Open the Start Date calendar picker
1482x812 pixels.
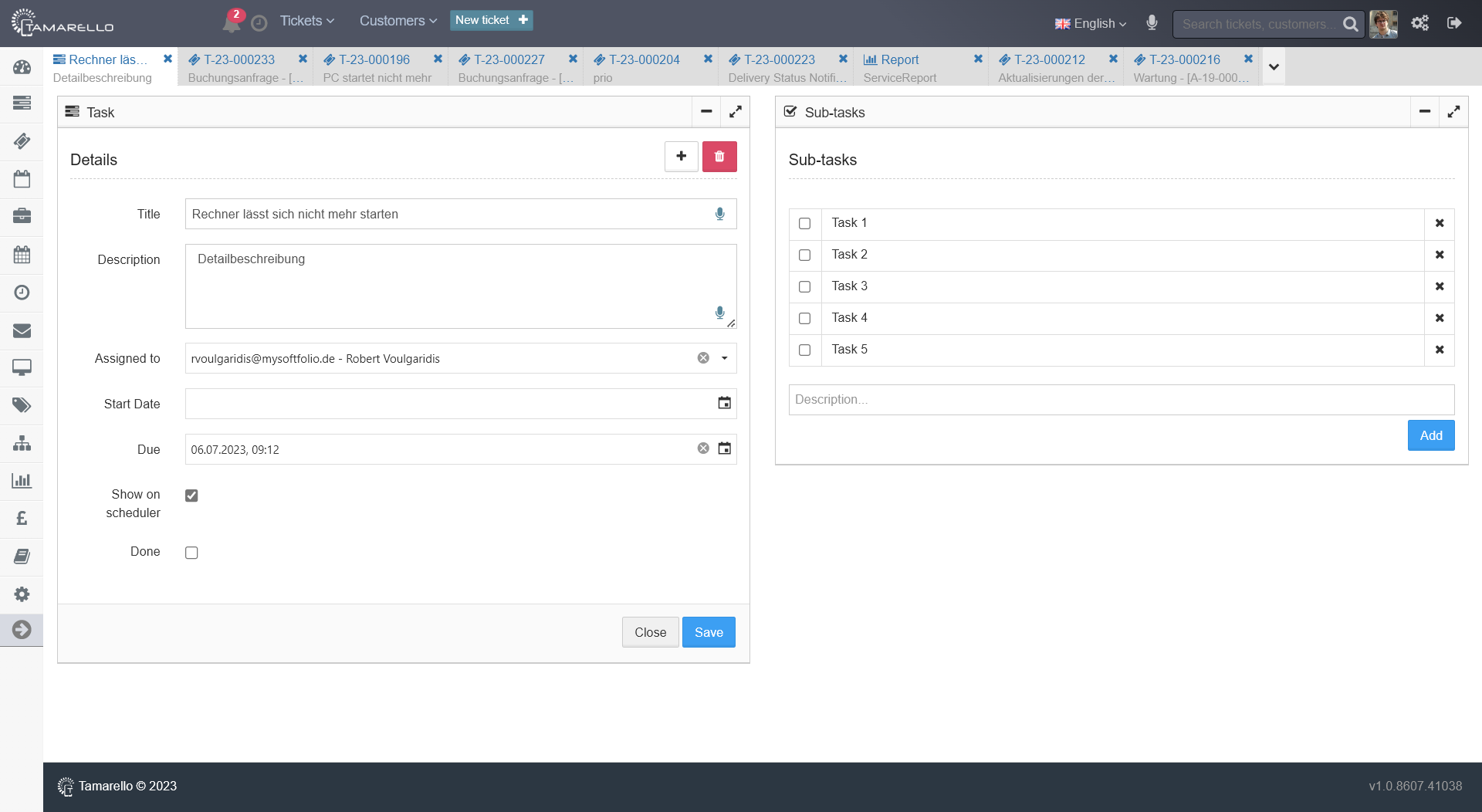click(724, 403)
